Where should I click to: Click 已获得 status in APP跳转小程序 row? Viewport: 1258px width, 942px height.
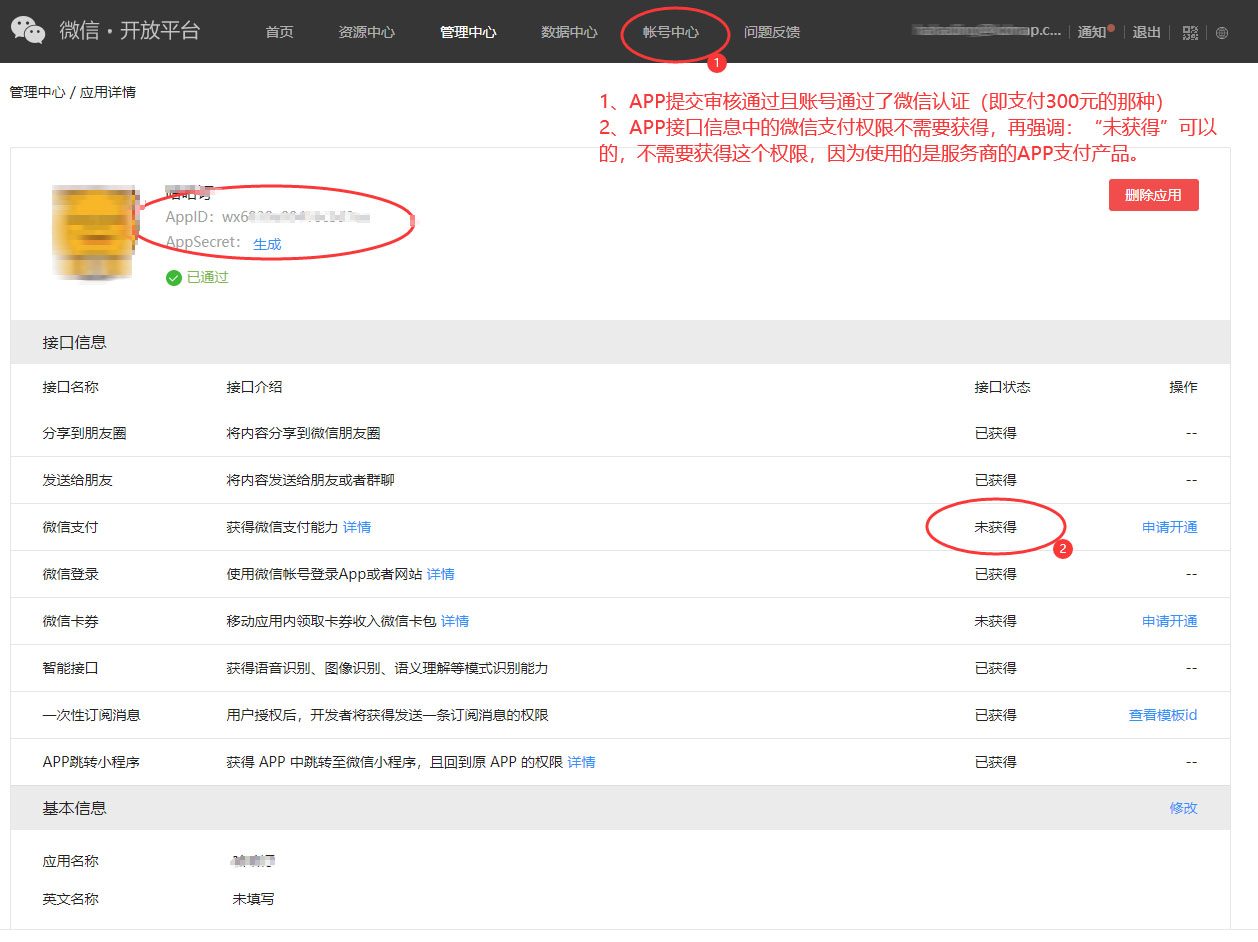click(x=996, y=762)
